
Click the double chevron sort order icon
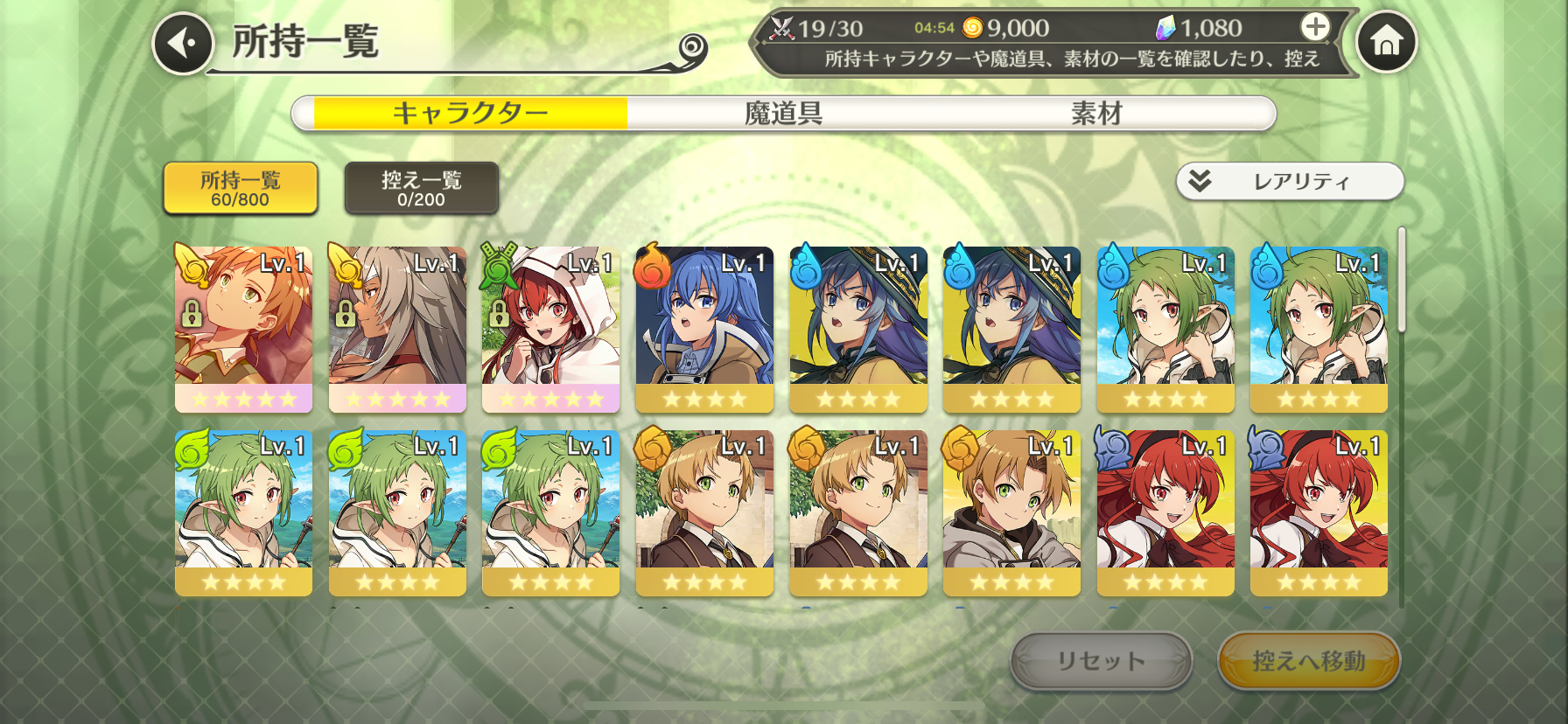coord(1200,181)
